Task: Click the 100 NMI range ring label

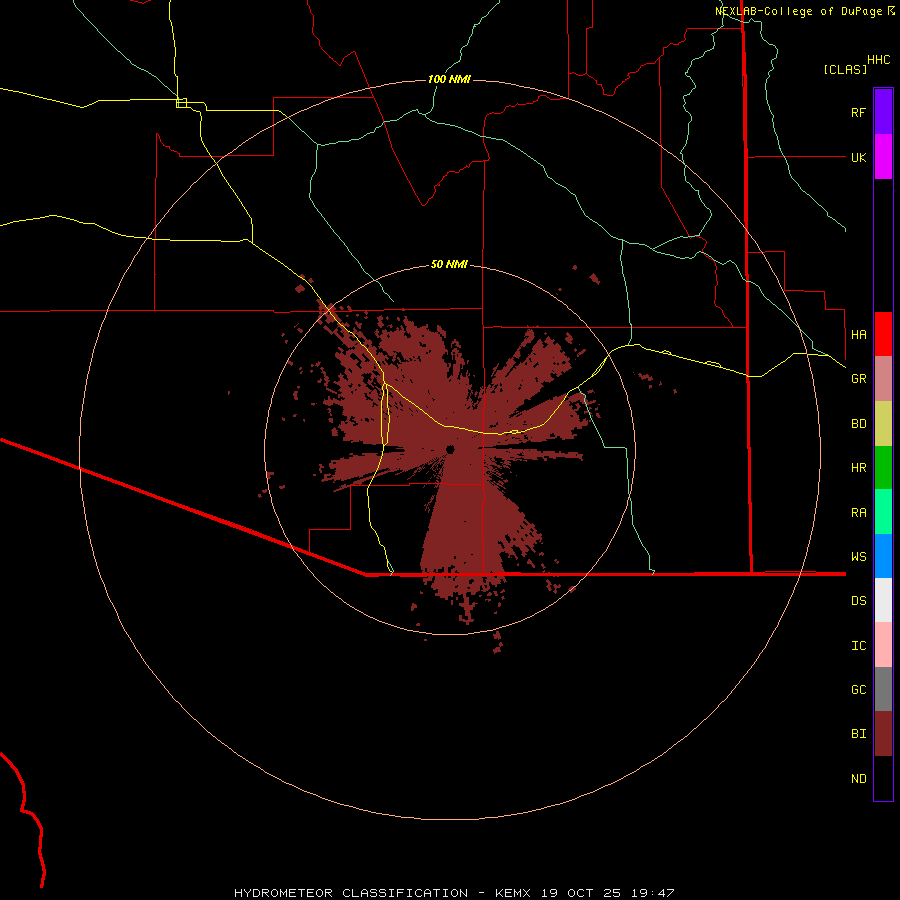Action: (x=449, y=79)
